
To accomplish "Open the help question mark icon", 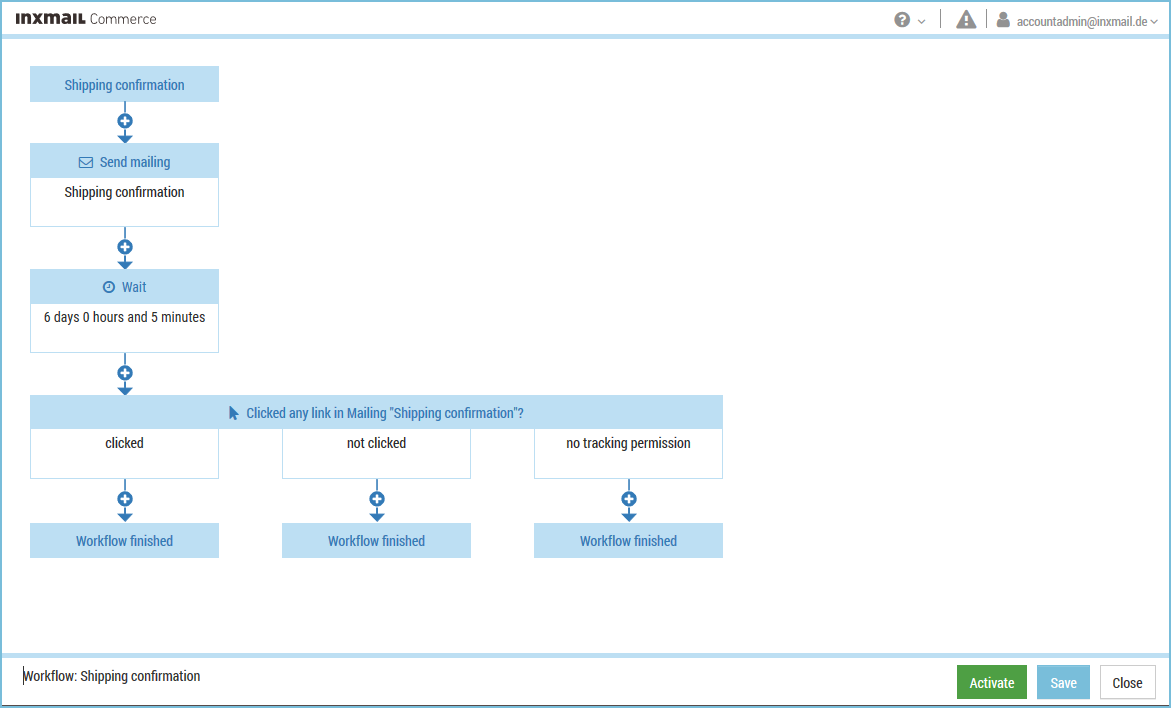I will coord(902,20).
